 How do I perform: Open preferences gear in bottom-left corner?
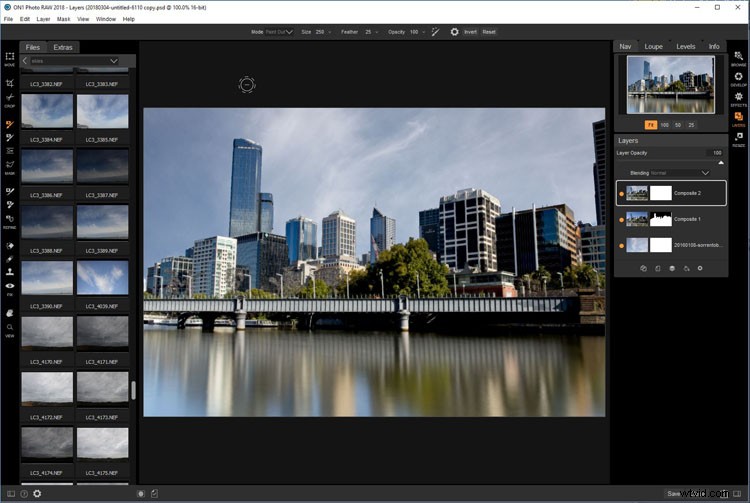point(37,493)
